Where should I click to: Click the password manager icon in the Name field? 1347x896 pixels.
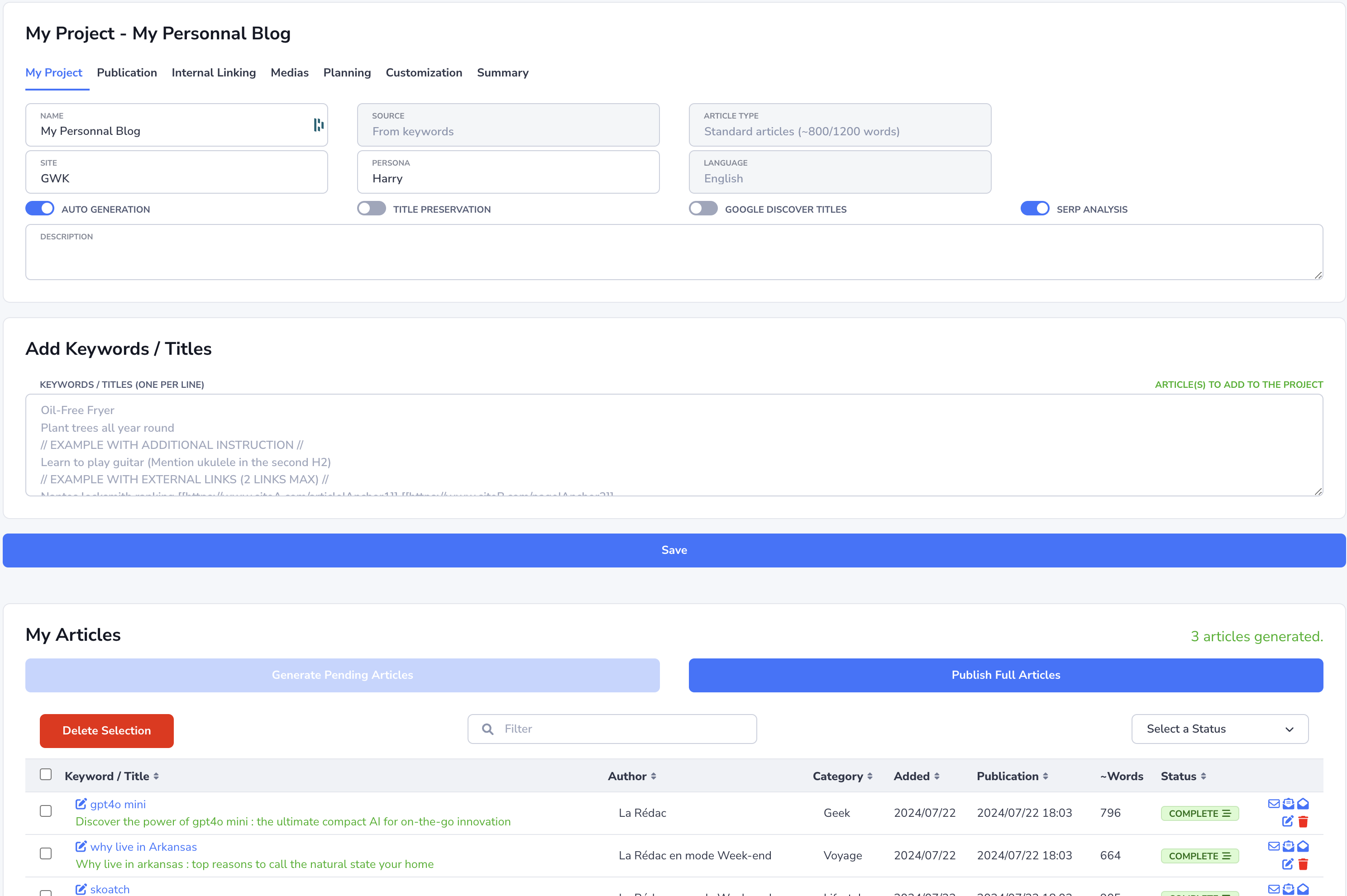click(x=318, y=124)
